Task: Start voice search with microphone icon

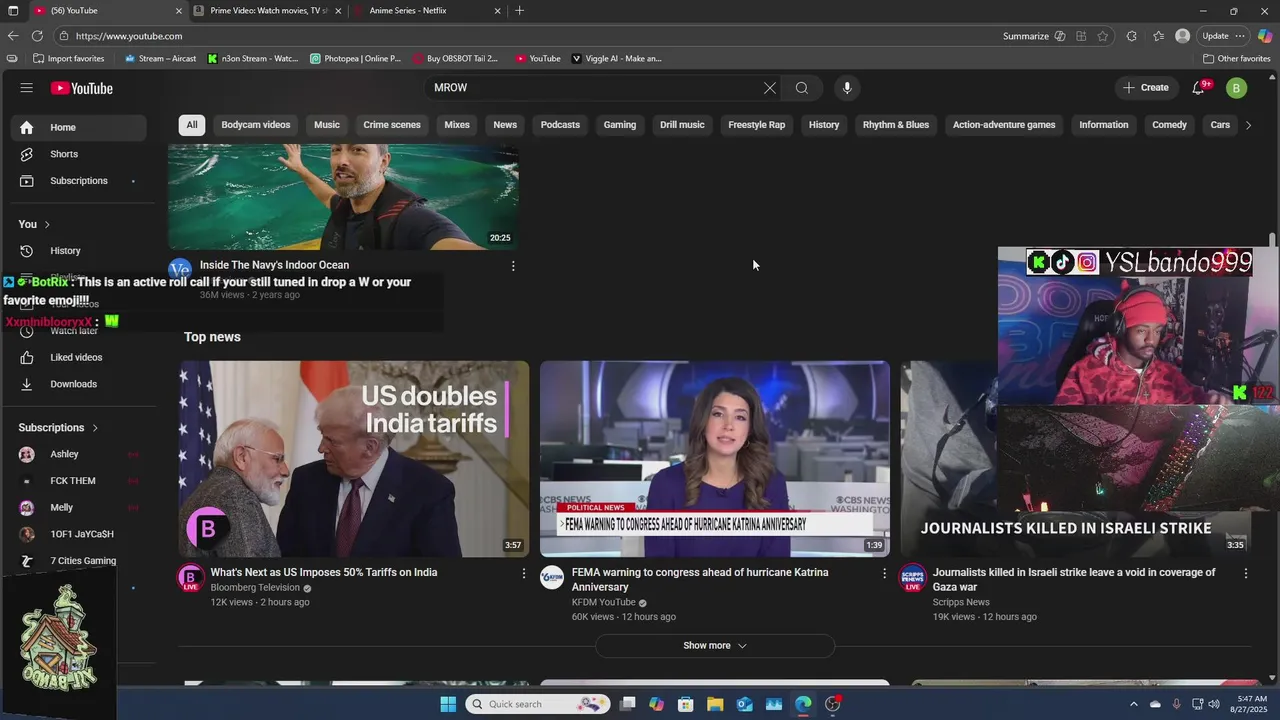Action: click(847, 88)
